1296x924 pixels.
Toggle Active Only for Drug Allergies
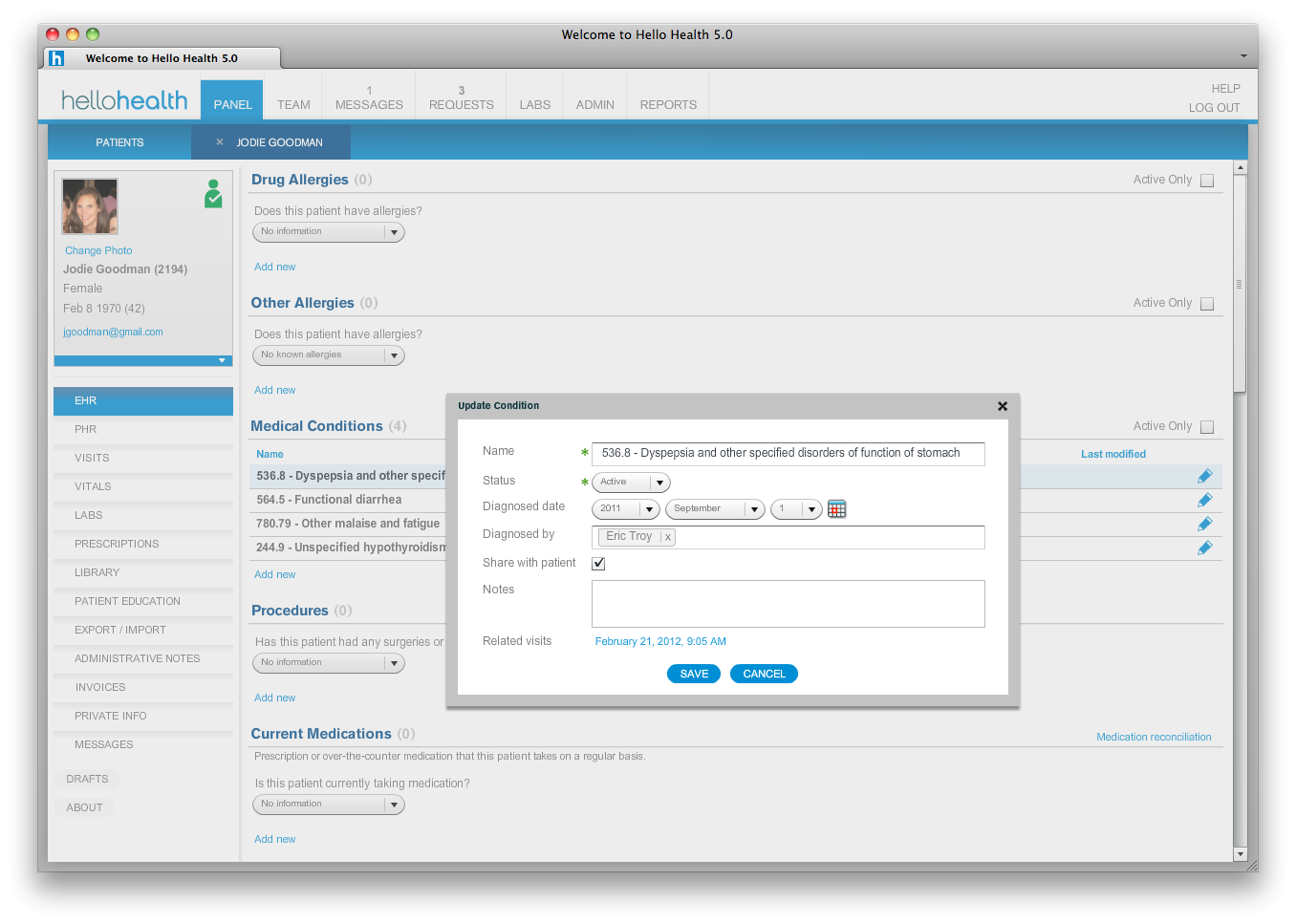click(1207, 180)
